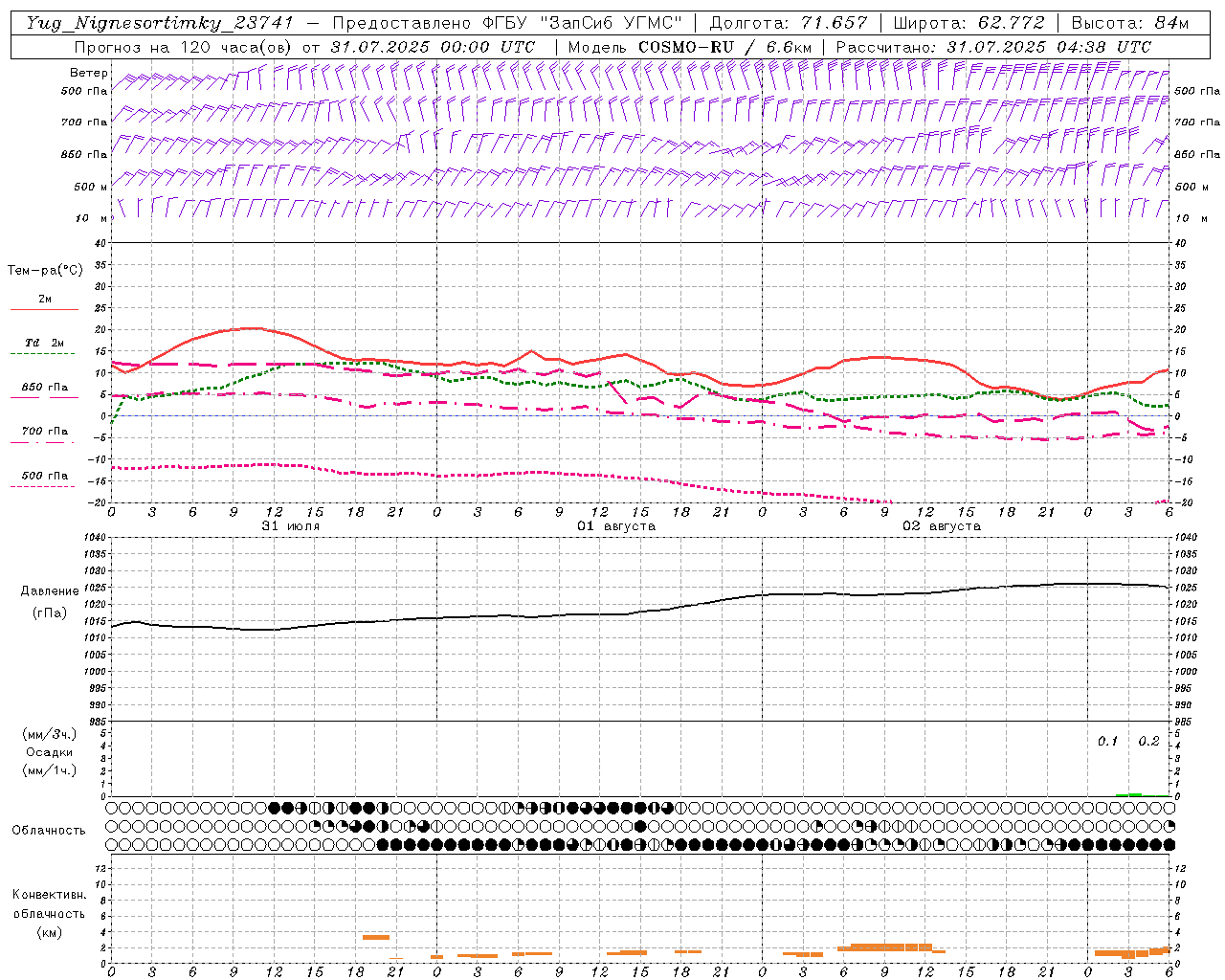This screenshot has width=1225, height=980.
Task: Click the 31 июля date label
Action: tap(291, 526)
